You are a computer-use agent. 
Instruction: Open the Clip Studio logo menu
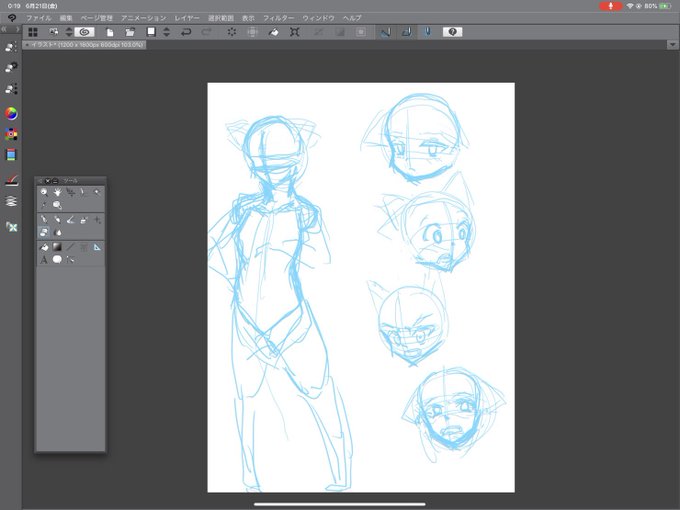click(x=12, y=18)
